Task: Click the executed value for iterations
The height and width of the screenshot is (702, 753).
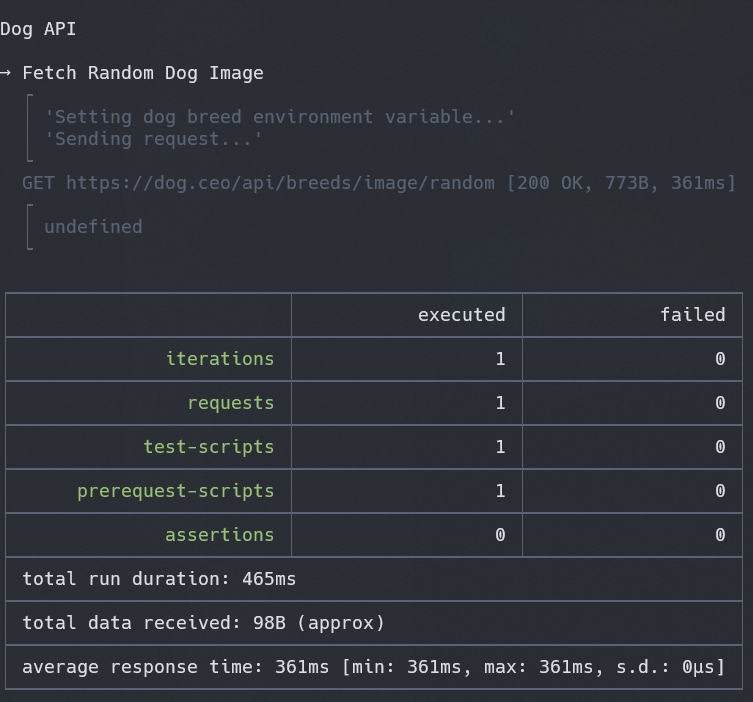Action: [500, 359]
